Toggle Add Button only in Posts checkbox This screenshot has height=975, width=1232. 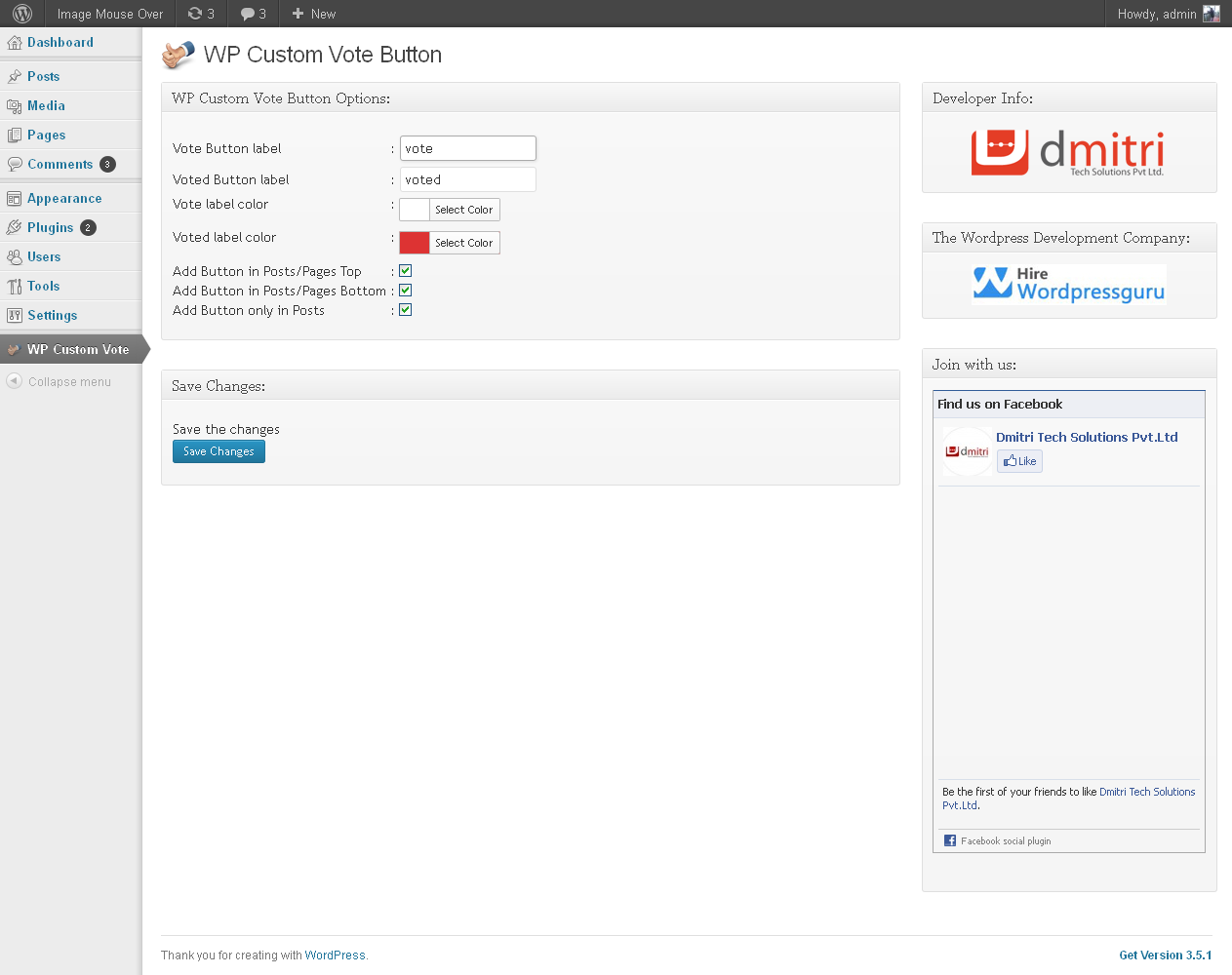(406, 310)
